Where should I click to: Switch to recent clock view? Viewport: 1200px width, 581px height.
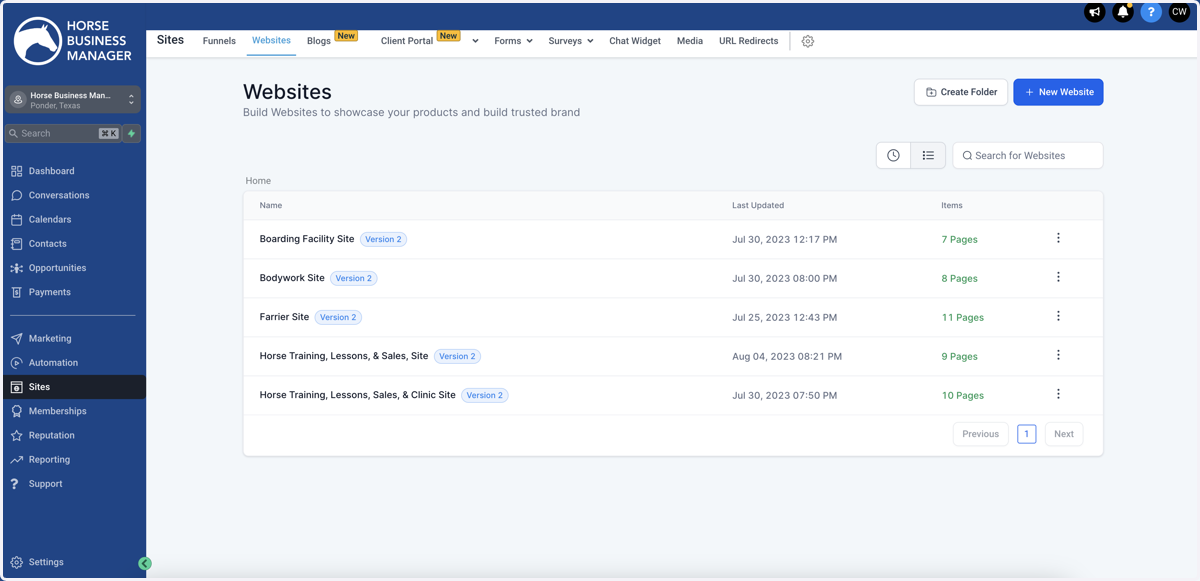click(x=893, y=155)
